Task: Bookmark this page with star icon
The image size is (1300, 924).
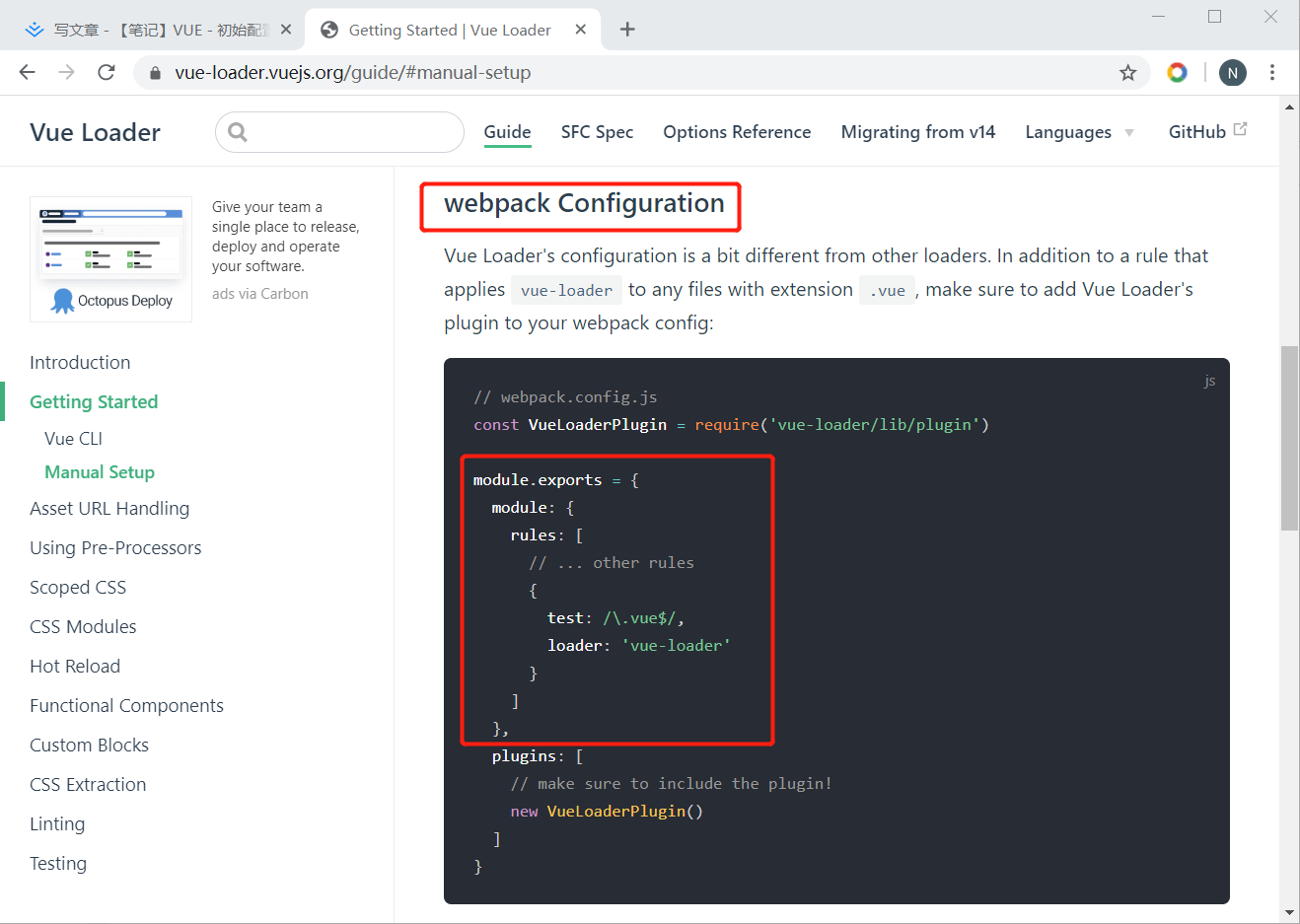Action: pos(1127,72)
